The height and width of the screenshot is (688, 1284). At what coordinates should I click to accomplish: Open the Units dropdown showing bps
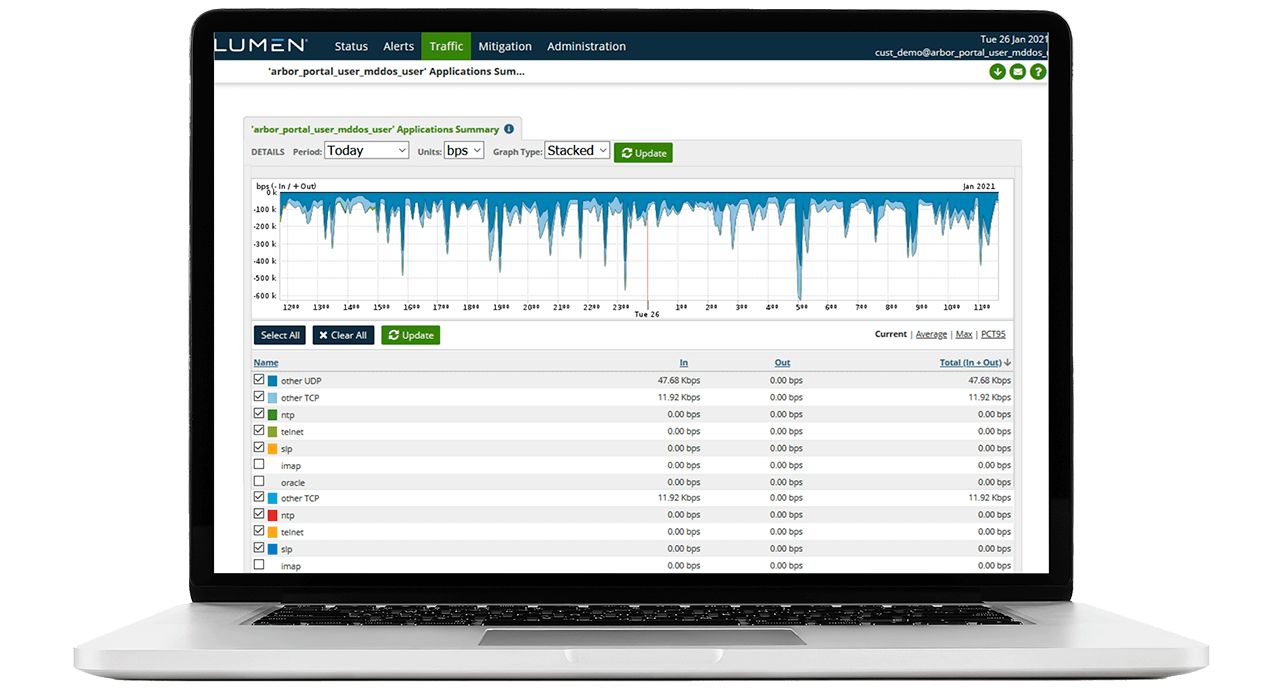(464, 150)
